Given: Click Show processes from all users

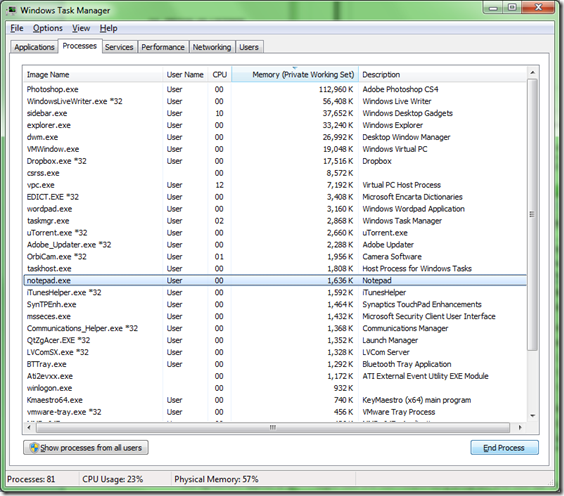Looking at the screenshot, I should pos(86,447).
